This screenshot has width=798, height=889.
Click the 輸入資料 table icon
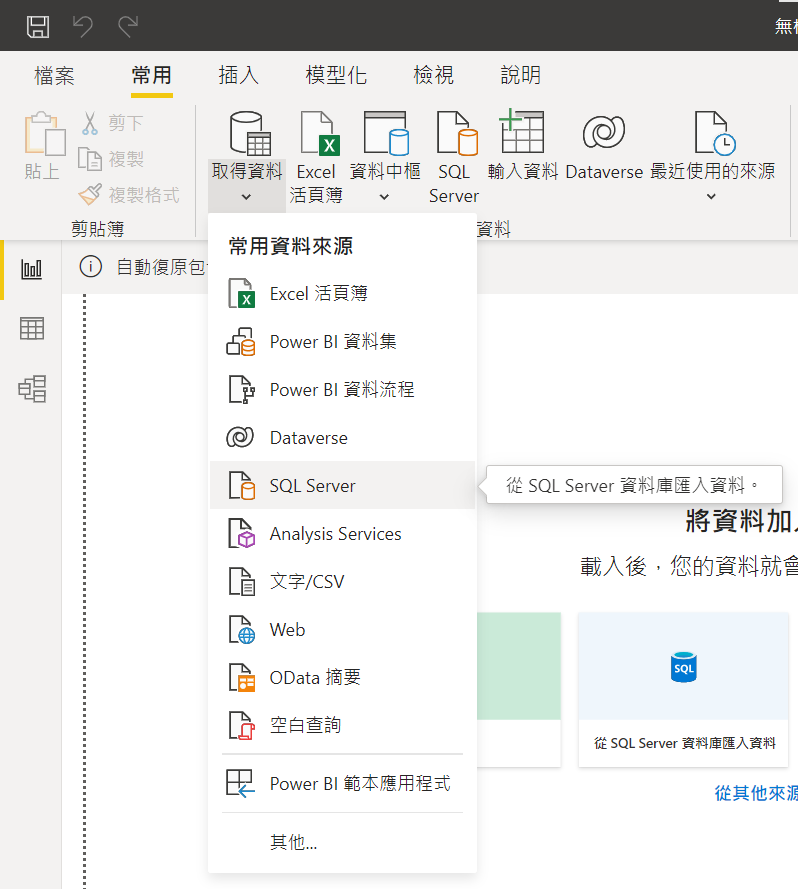pos(522,132)
